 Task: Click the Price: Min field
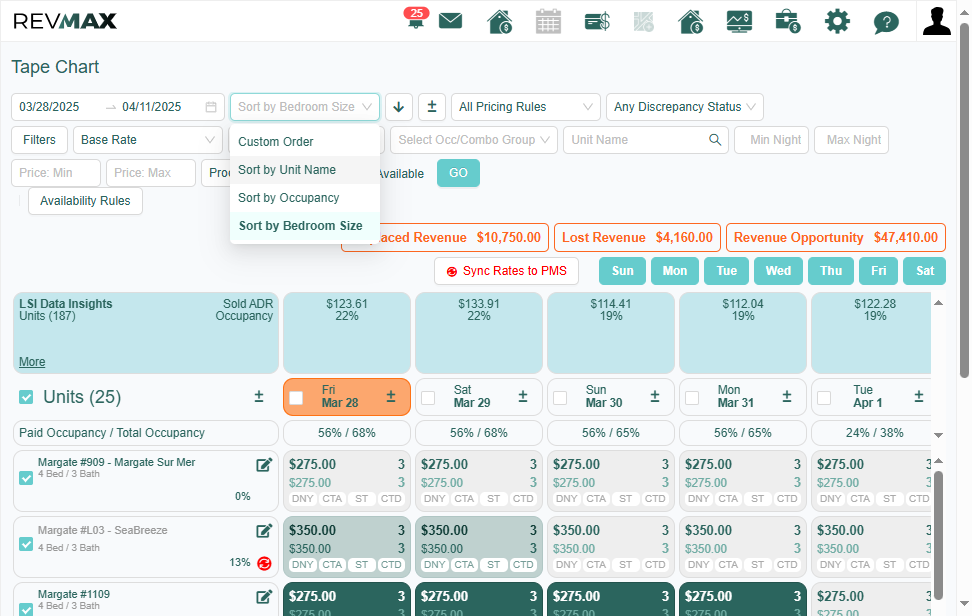[x=56, y=173]
